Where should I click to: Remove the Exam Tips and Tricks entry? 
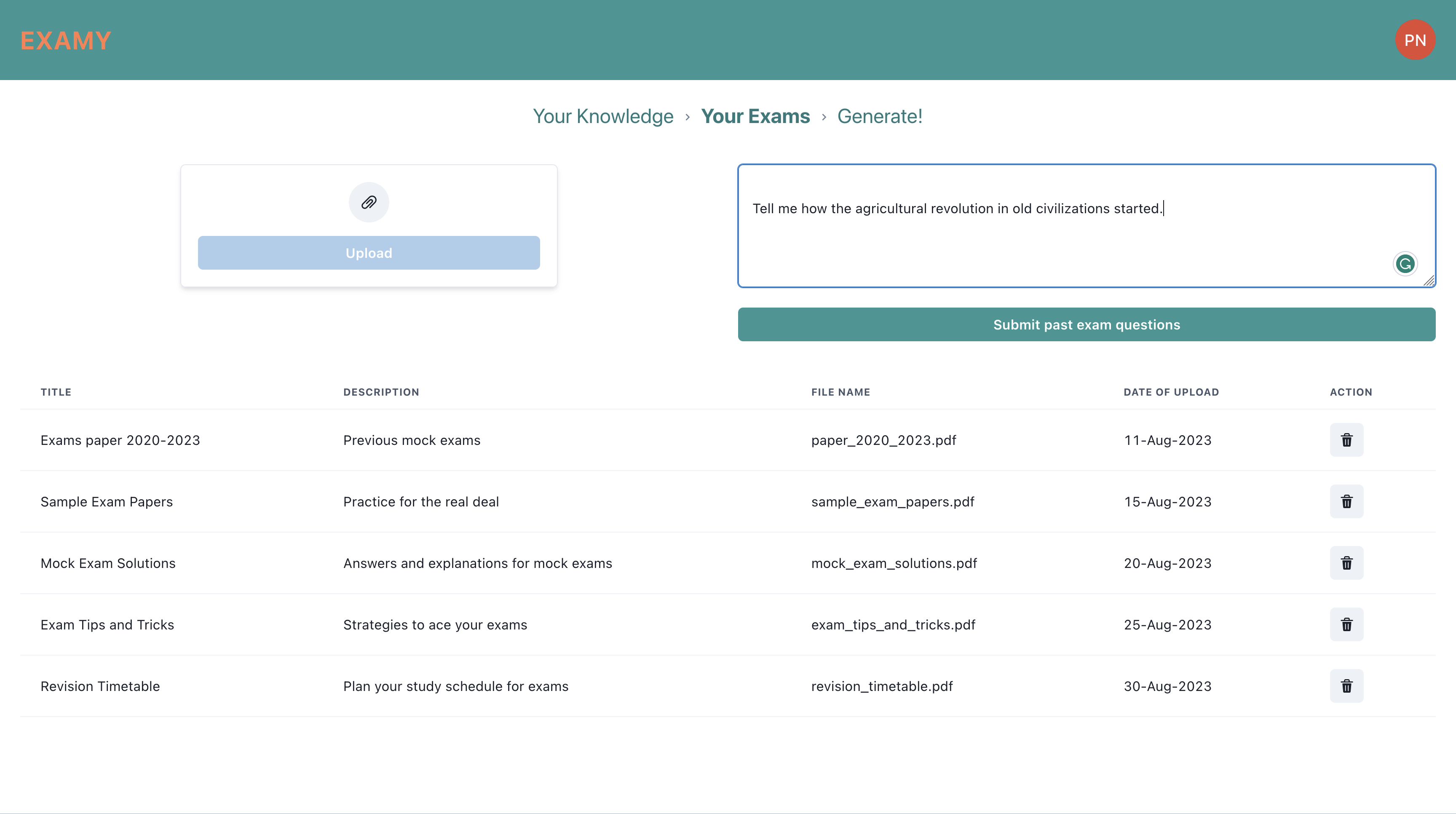(1346, 625)
